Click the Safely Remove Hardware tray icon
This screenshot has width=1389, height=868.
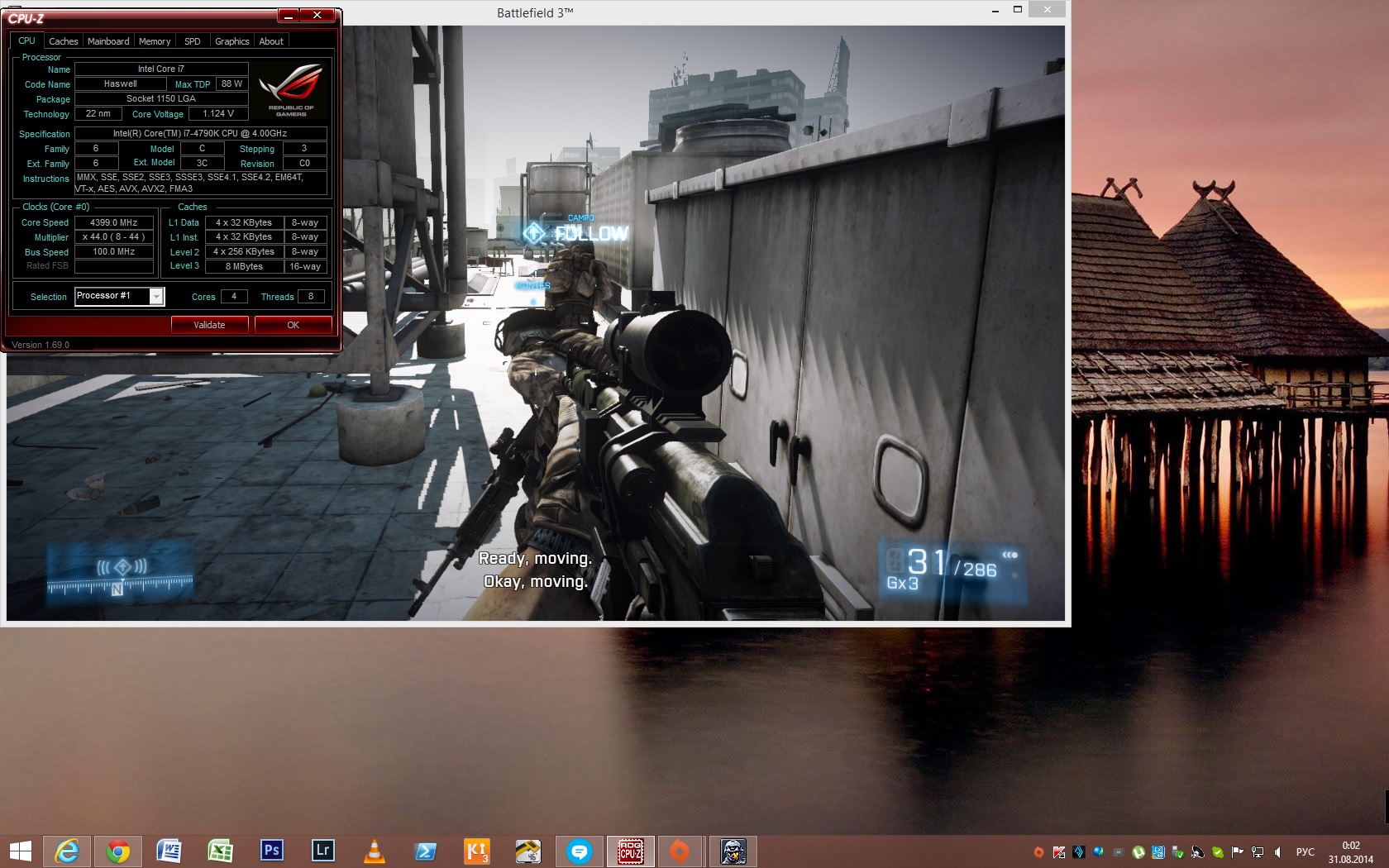click(1177, 852)
